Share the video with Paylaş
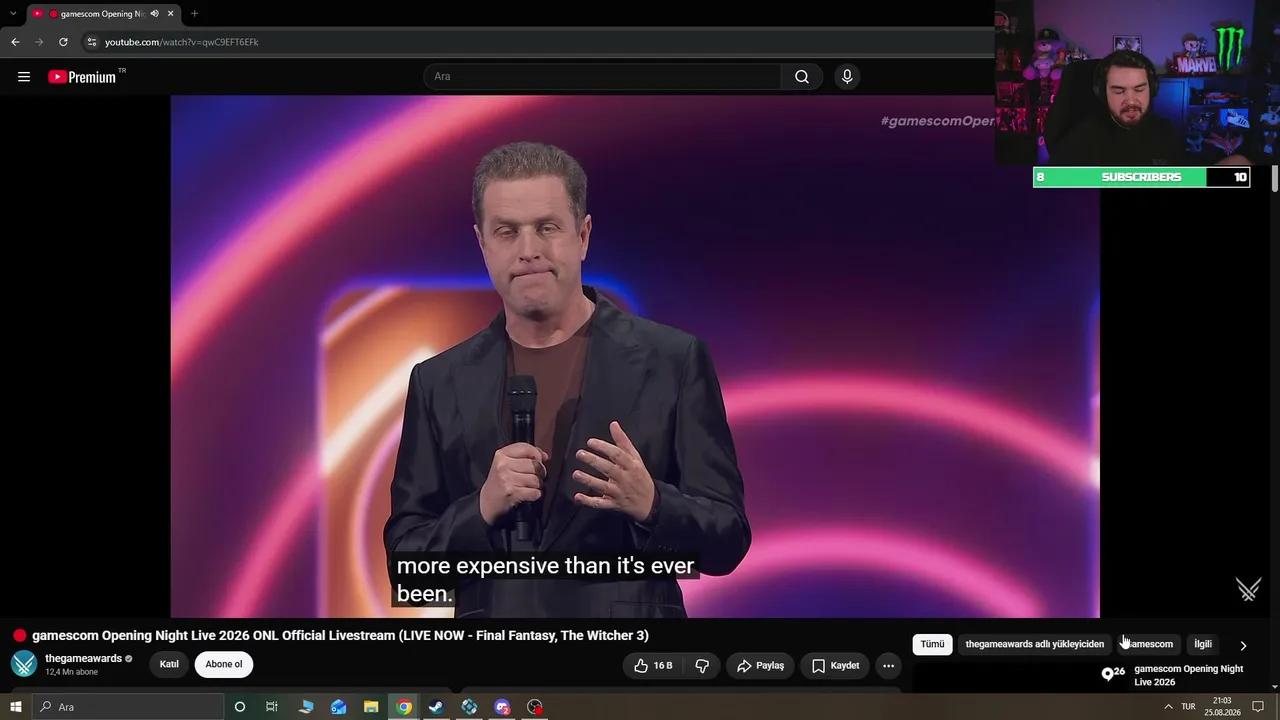This screenshot has height=720, width=1280. point(761,665)
